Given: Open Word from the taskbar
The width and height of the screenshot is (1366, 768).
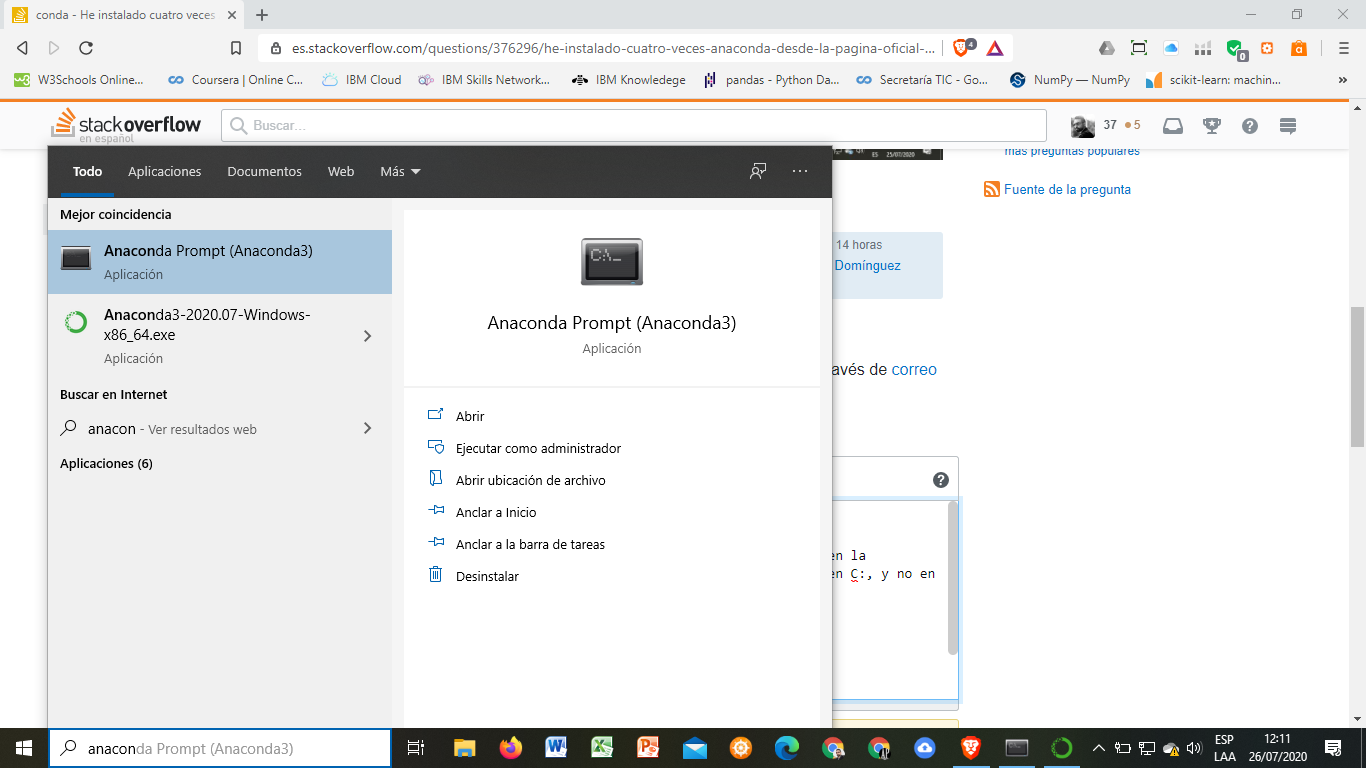Looking at the screenshot, I should (x=557, y=748).
